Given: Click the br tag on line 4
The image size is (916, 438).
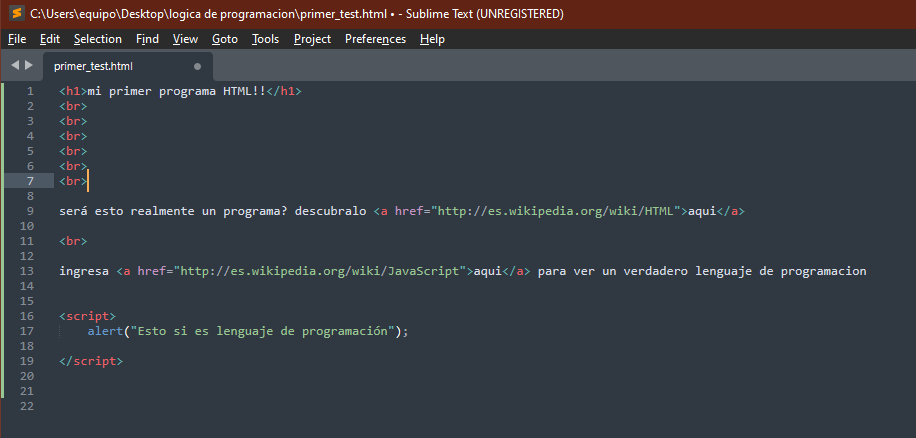Looking at the screenshot, I should [x=73, y=136].
